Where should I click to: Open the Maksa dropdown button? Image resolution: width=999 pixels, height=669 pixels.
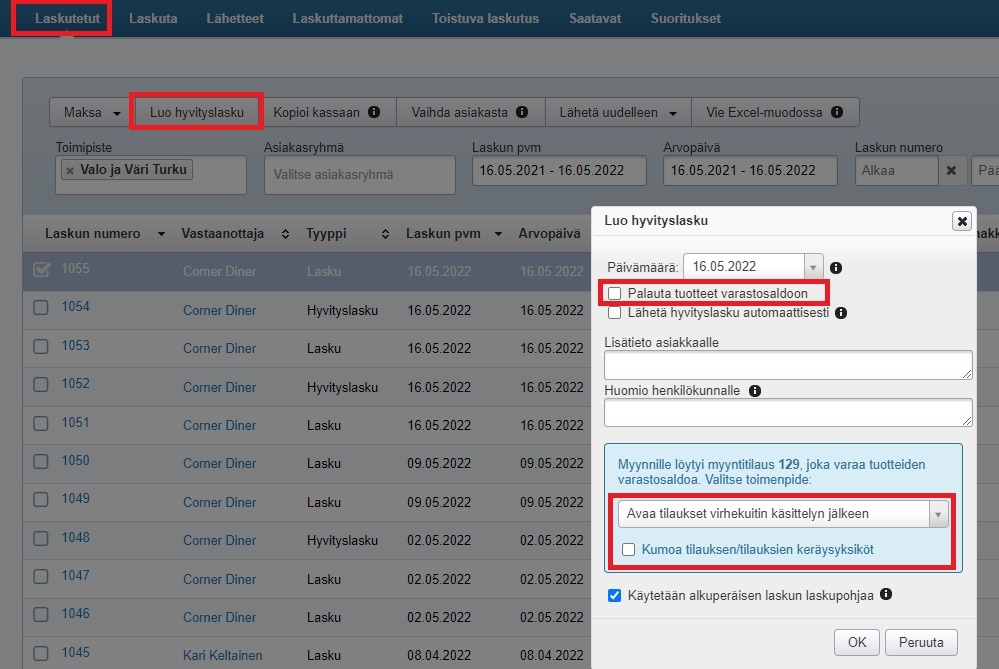tap(92, 113)
